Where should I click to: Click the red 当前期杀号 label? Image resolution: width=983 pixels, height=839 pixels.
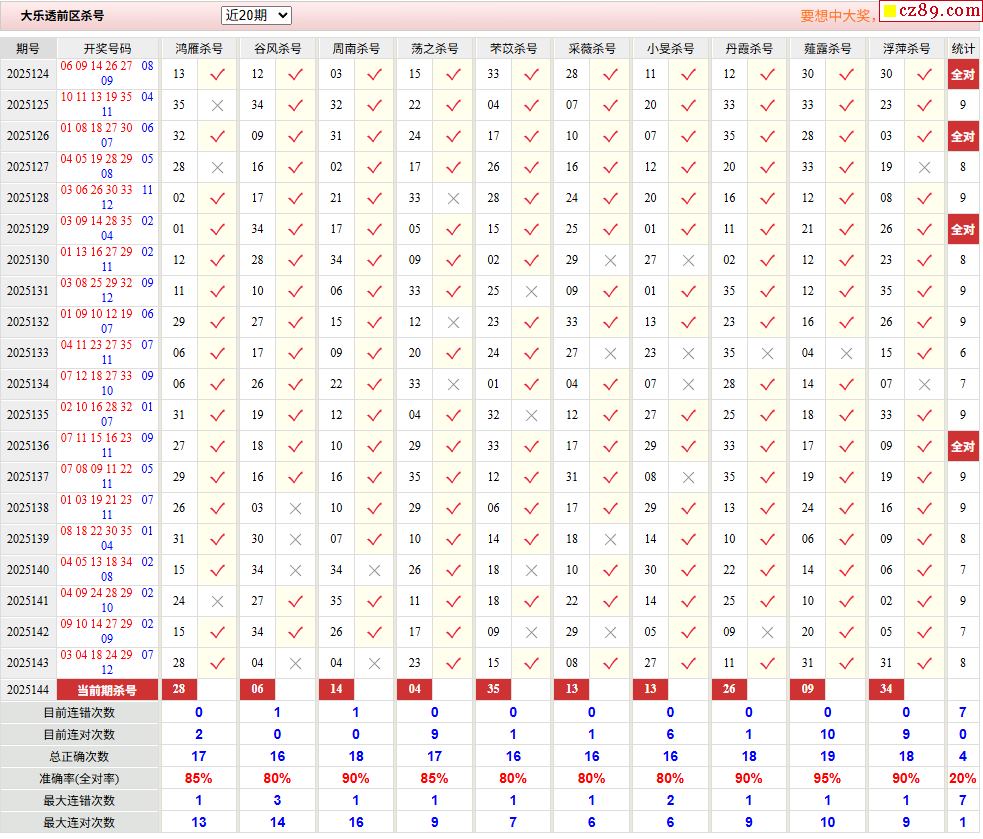[107, 690]
